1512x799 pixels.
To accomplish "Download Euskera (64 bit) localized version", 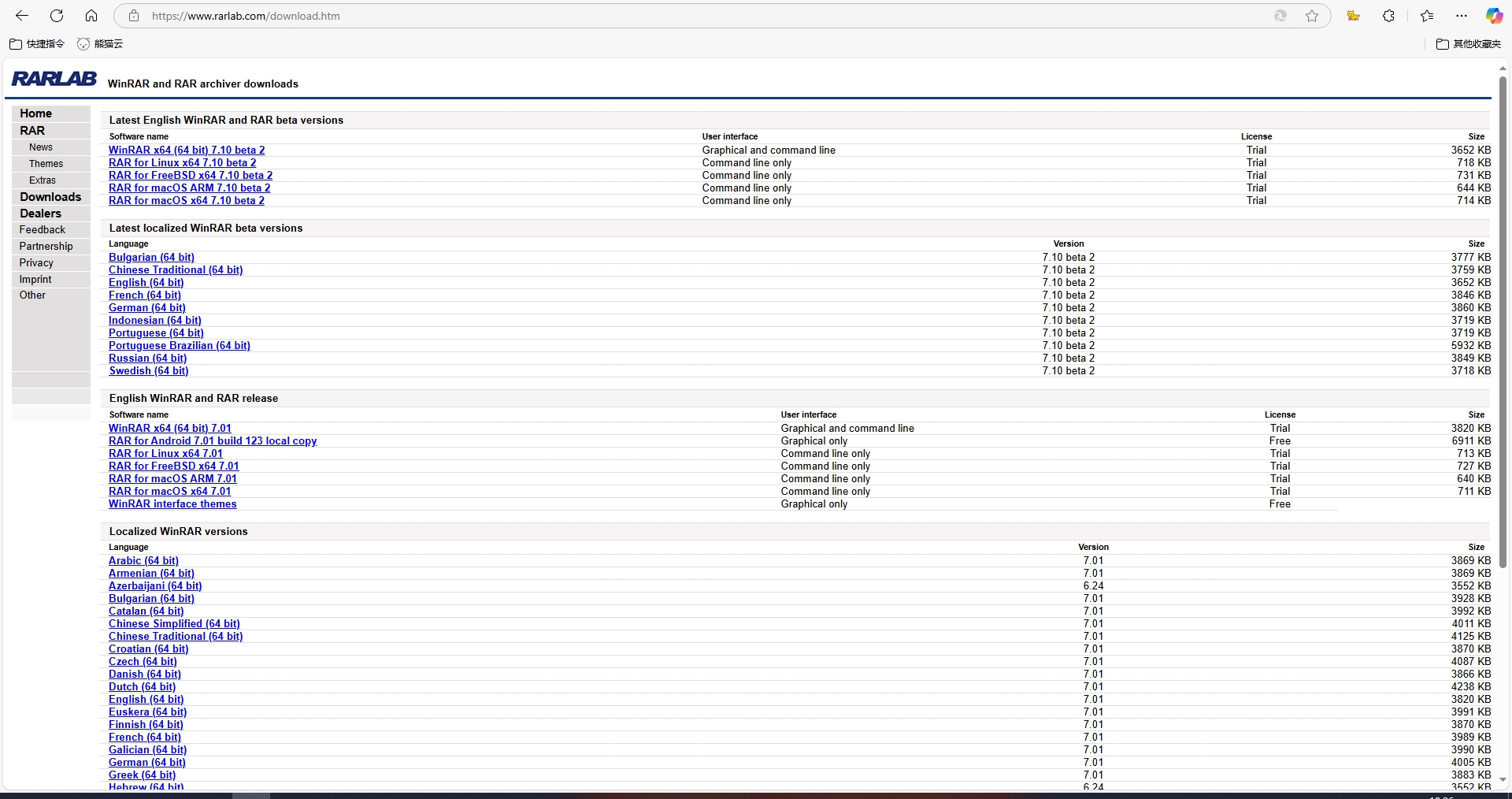I will 147,712.
